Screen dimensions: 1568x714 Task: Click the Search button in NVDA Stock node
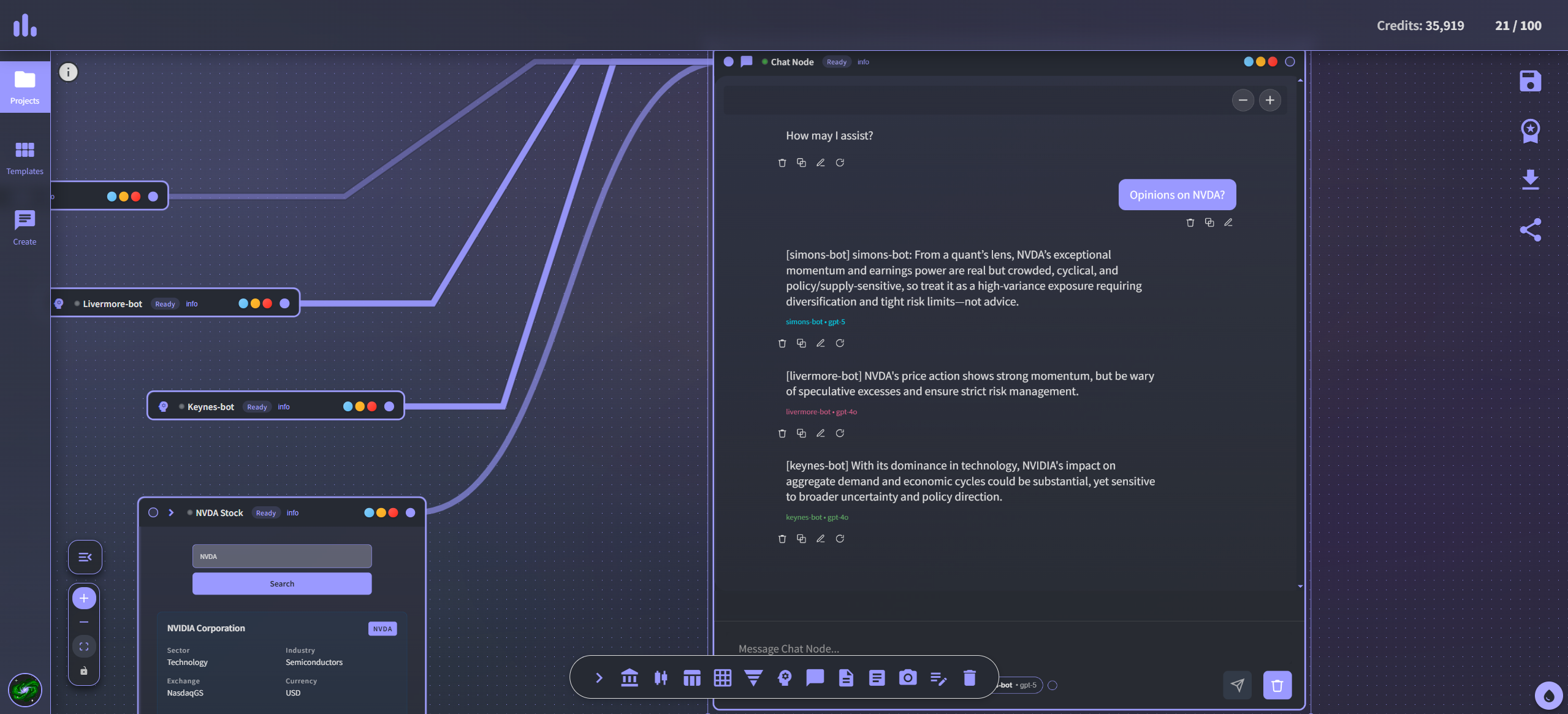[281, 583]
